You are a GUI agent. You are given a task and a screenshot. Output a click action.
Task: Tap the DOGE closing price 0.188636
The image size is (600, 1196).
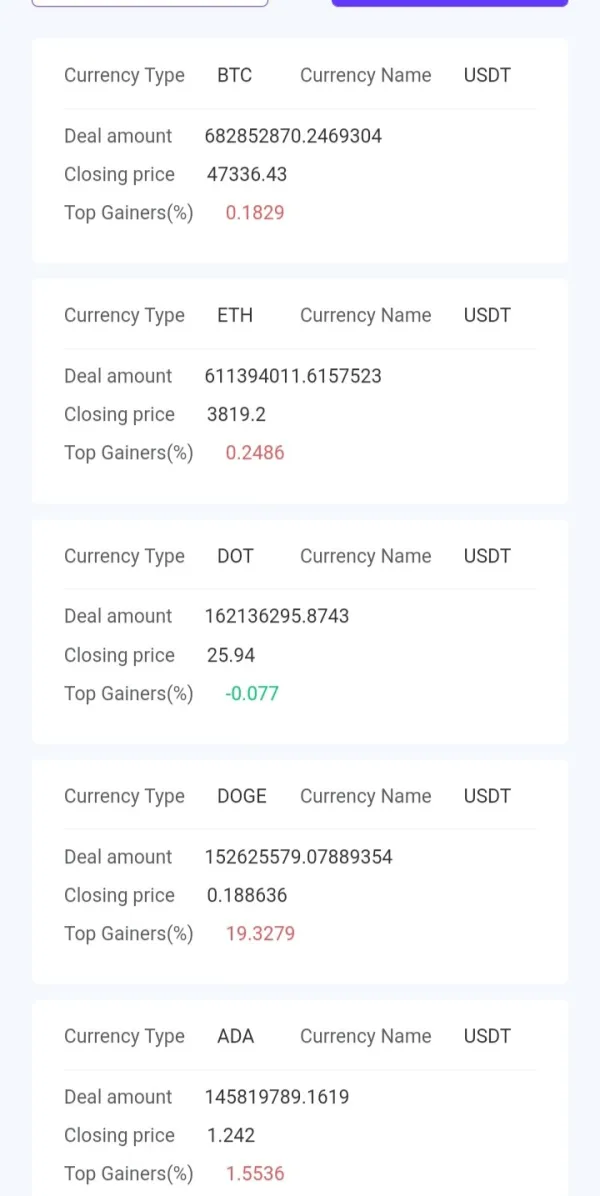pyautogui.click(x=255, y=895)
